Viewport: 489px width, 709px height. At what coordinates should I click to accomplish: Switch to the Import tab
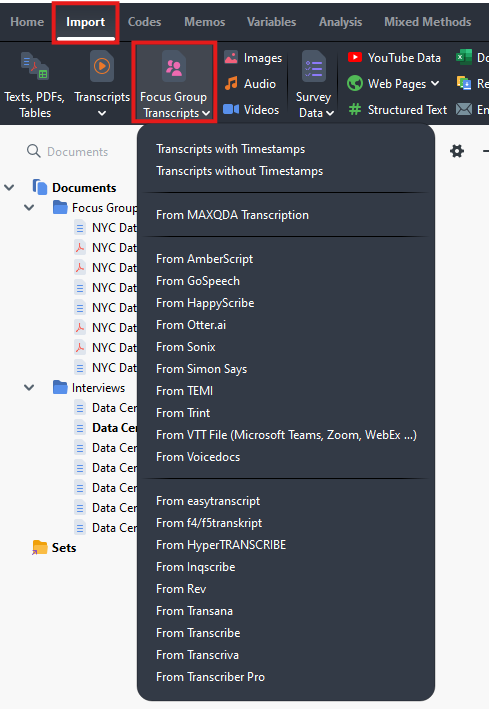click(85, 22)
